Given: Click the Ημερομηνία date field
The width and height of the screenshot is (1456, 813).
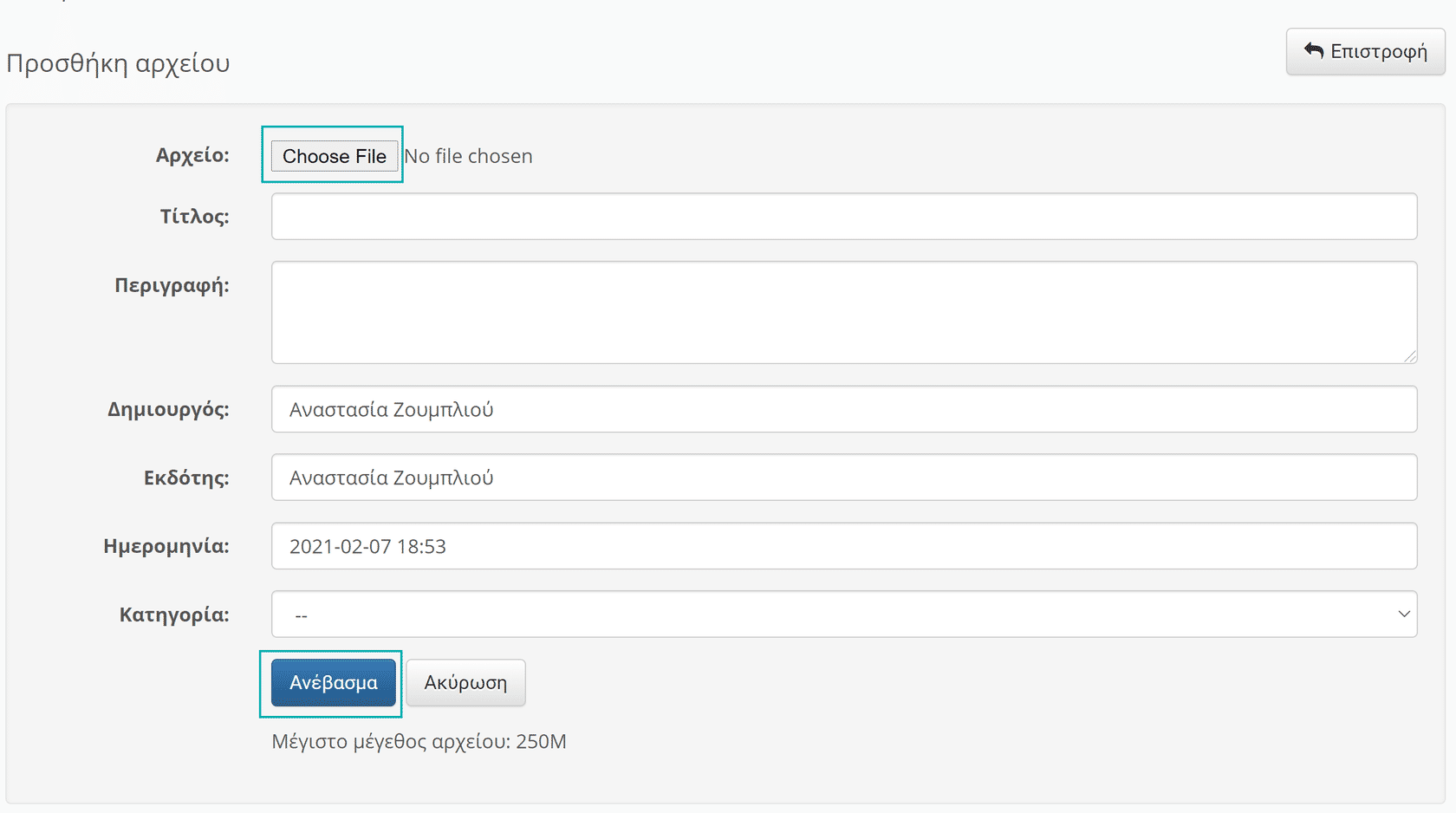Looking at the screenshot, I should pyautogui.click(x=843, y=546).
